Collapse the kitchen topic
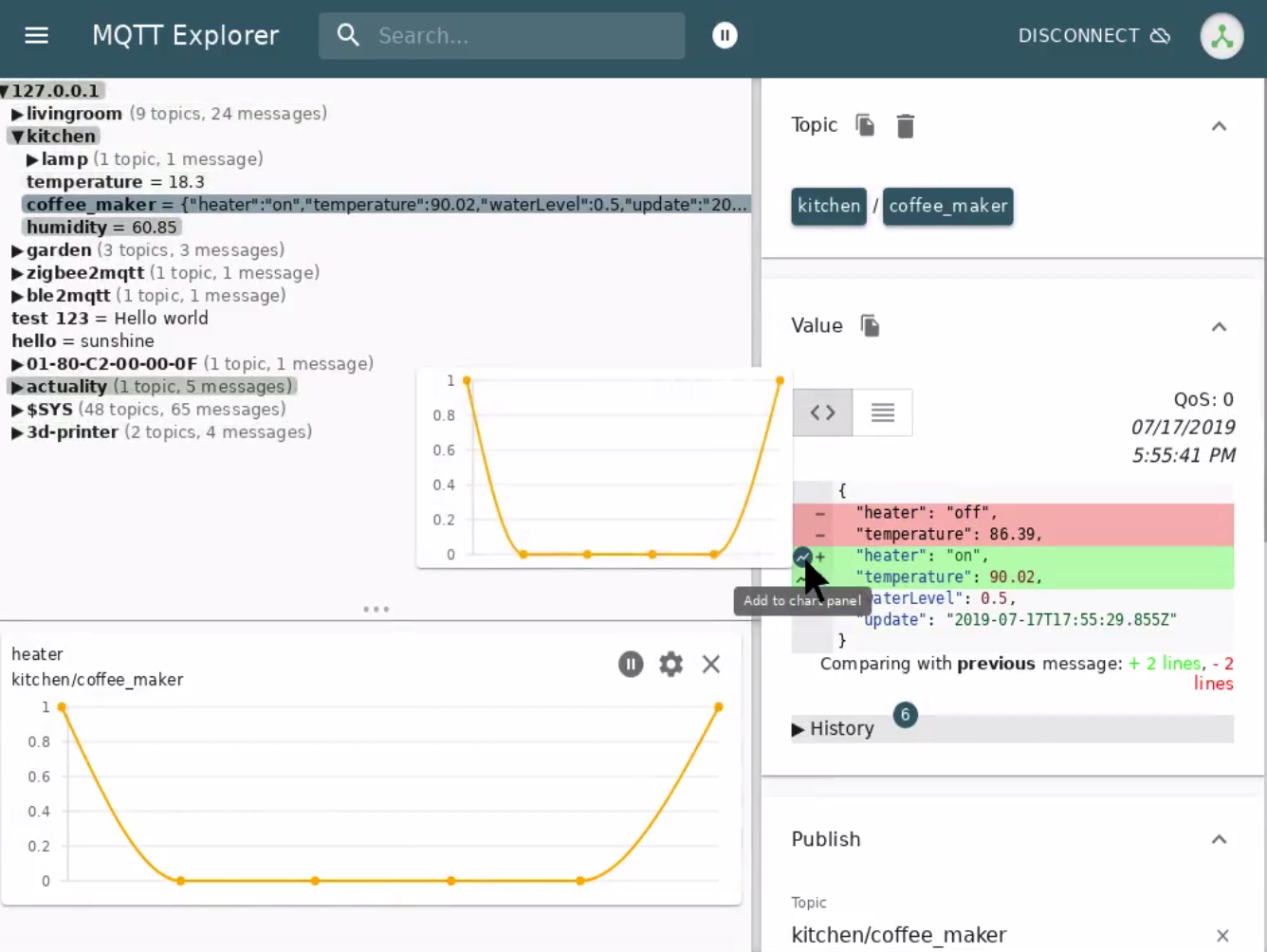 [17, 137]
